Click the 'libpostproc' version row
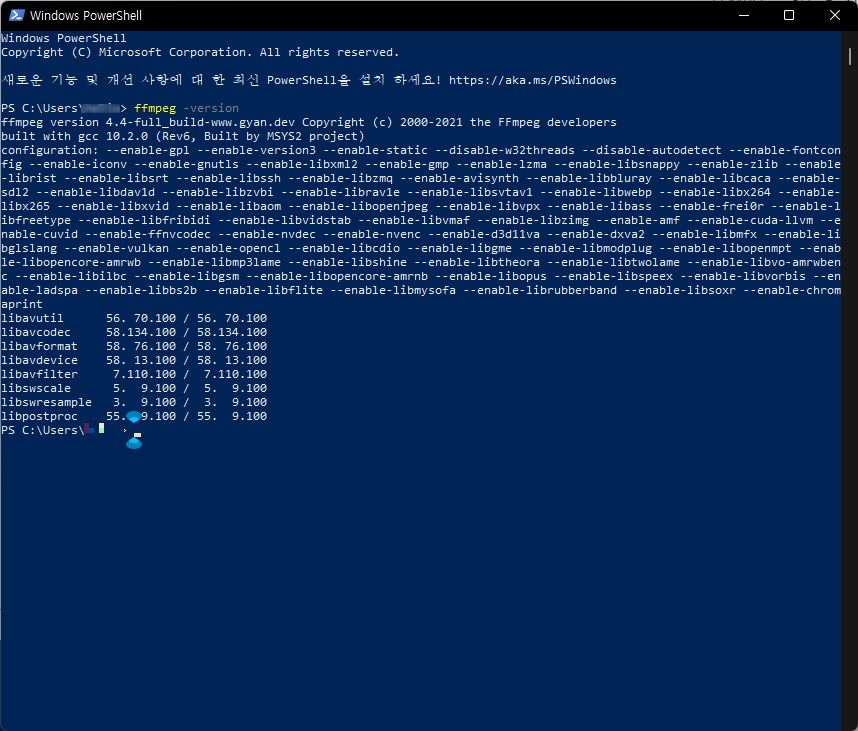858x731 pixels. [x=134, y=416]
